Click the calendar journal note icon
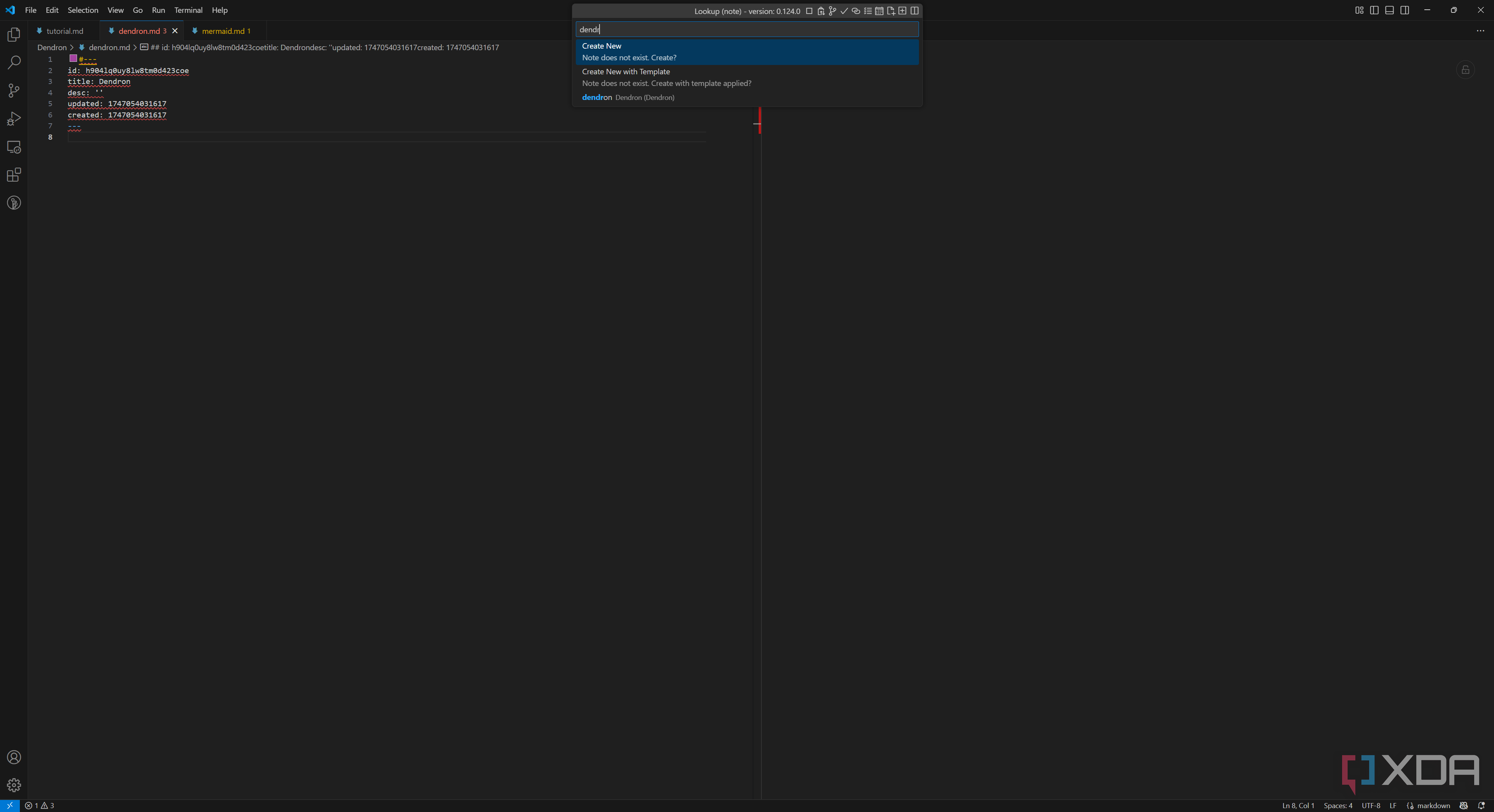 coord(879,11)
